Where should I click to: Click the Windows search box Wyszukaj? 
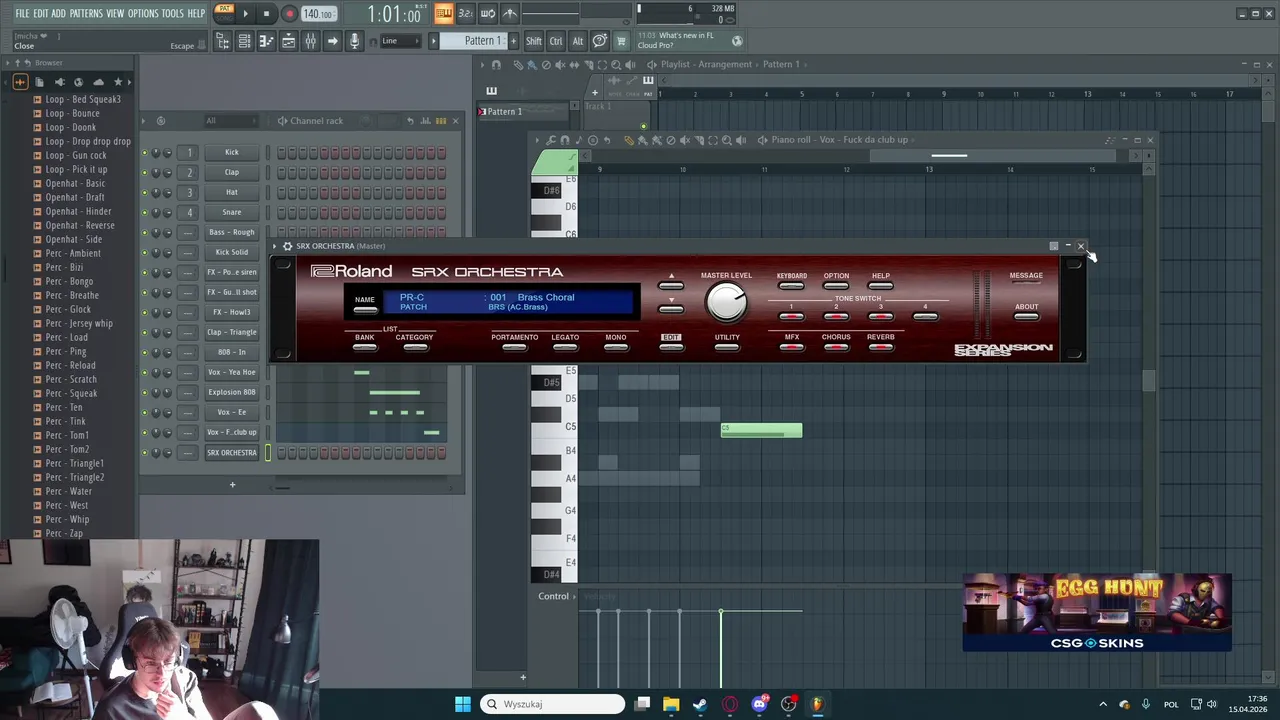pyautogui.click(x=552, y=704)
